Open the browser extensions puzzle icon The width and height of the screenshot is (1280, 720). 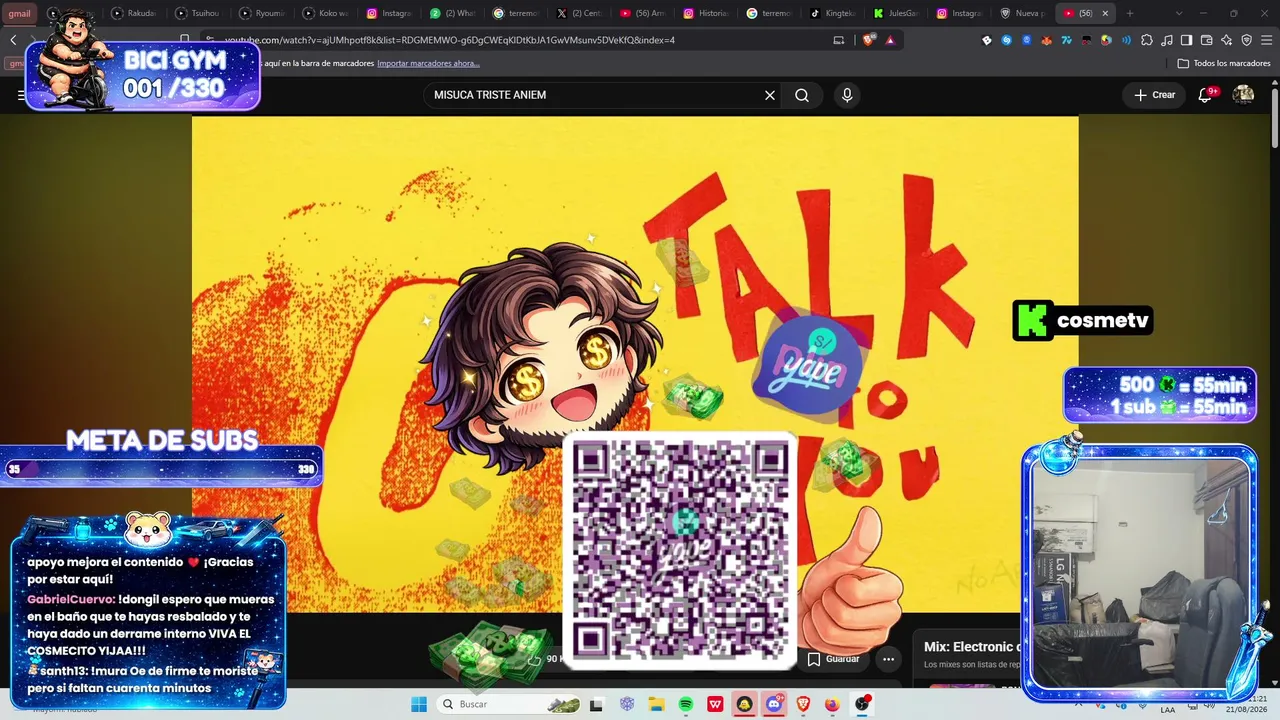coord(1146,40)
